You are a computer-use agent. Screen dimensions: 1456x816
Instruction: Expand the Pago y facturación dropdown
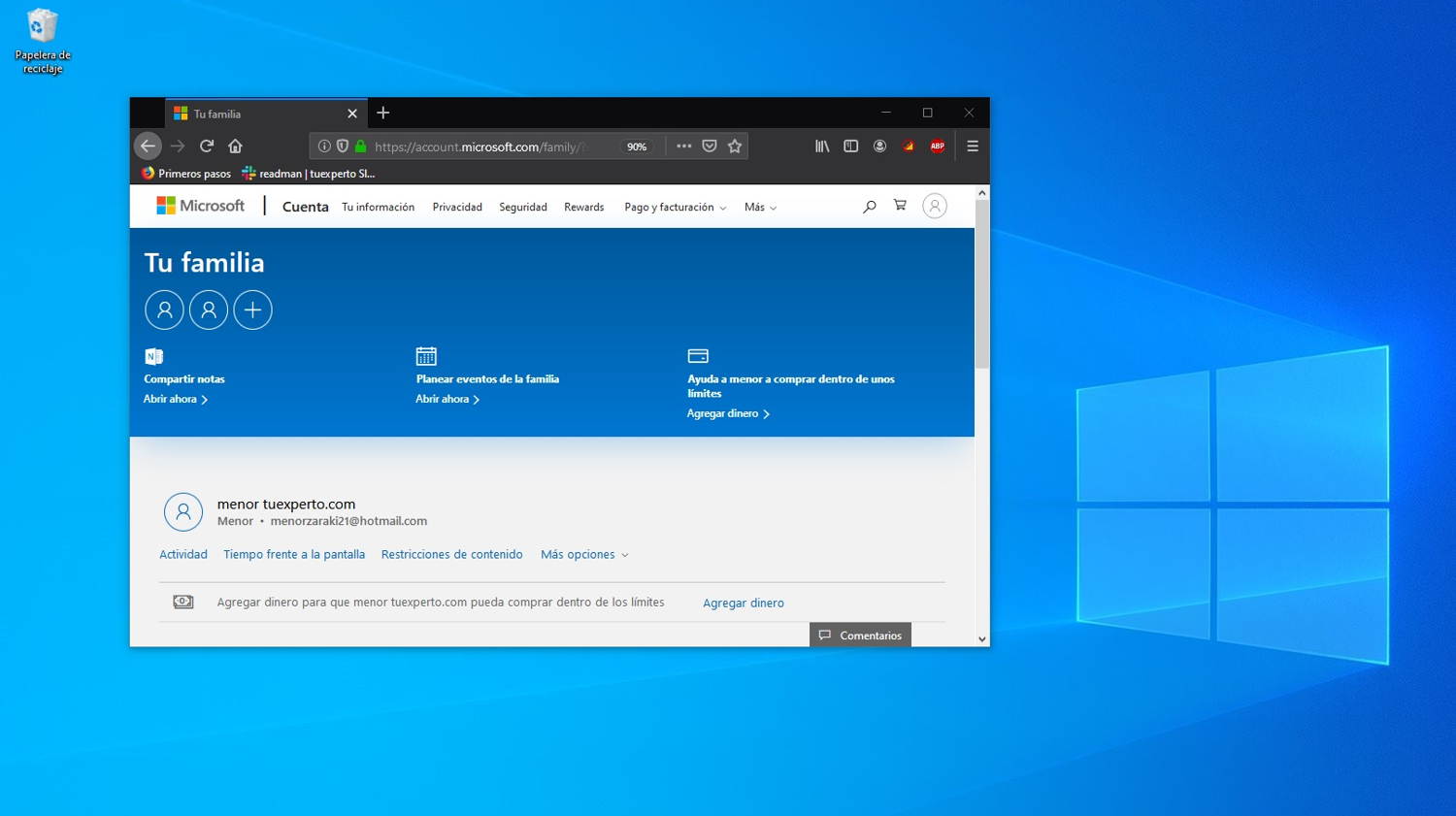click(675, 208)
